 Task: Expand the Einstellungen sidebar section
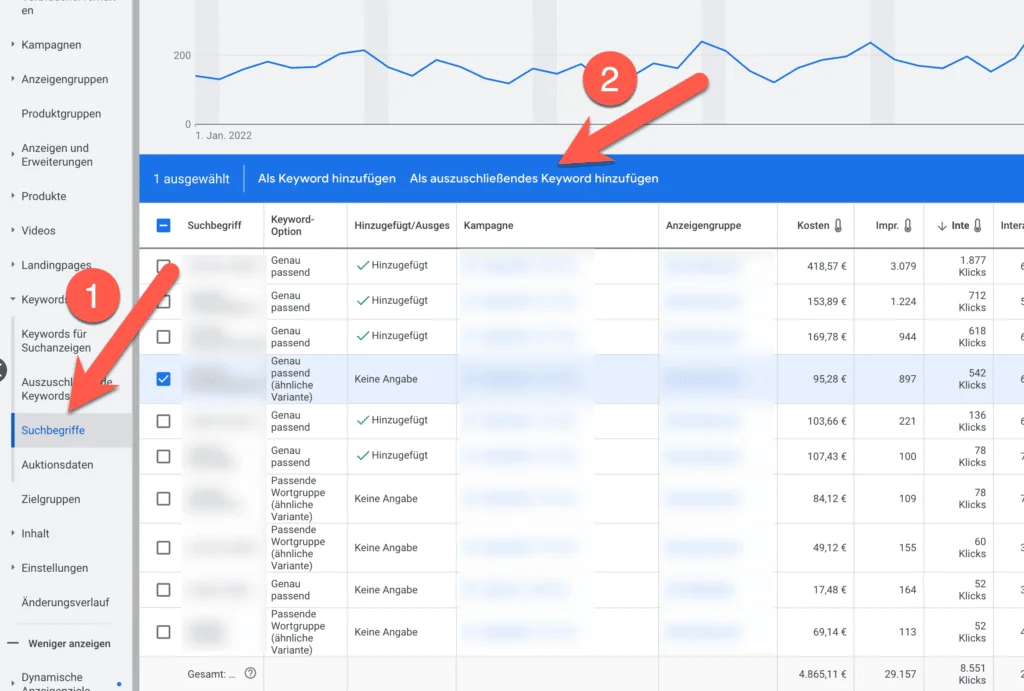12,568
